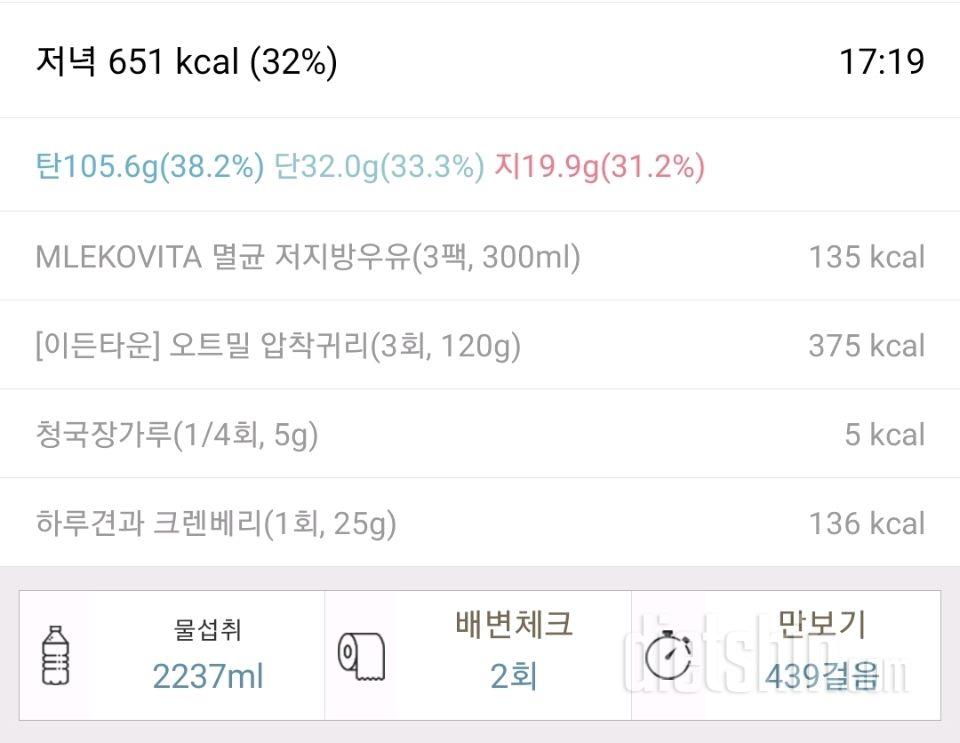Screen dimensions: 960x743
Task: Tap the toilet paper roll icon
Action: click(361, 657)
